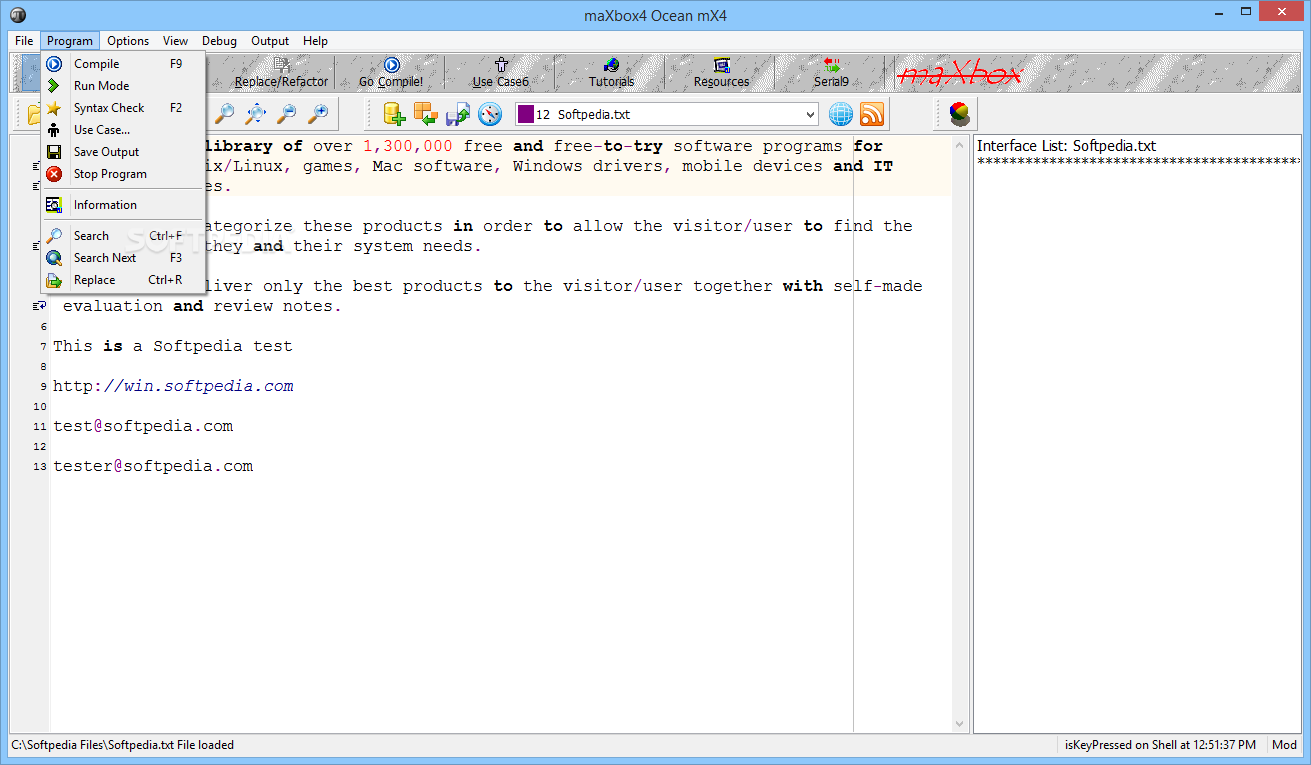
Task: Click the Serial9 toolbar button
Action: pyautogui.click(x=831, y=74)
